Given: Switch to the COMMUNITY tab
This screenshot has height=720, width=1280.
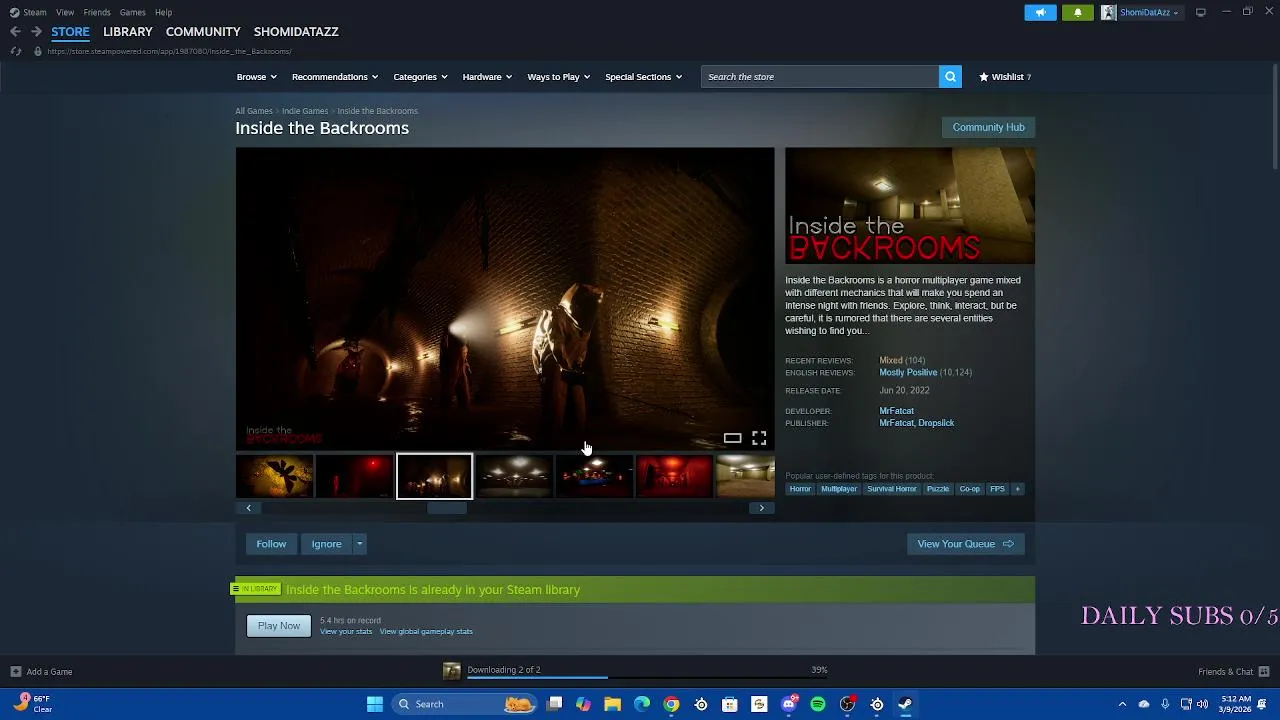Looking at the screenshot, I should tap(203, 32).
